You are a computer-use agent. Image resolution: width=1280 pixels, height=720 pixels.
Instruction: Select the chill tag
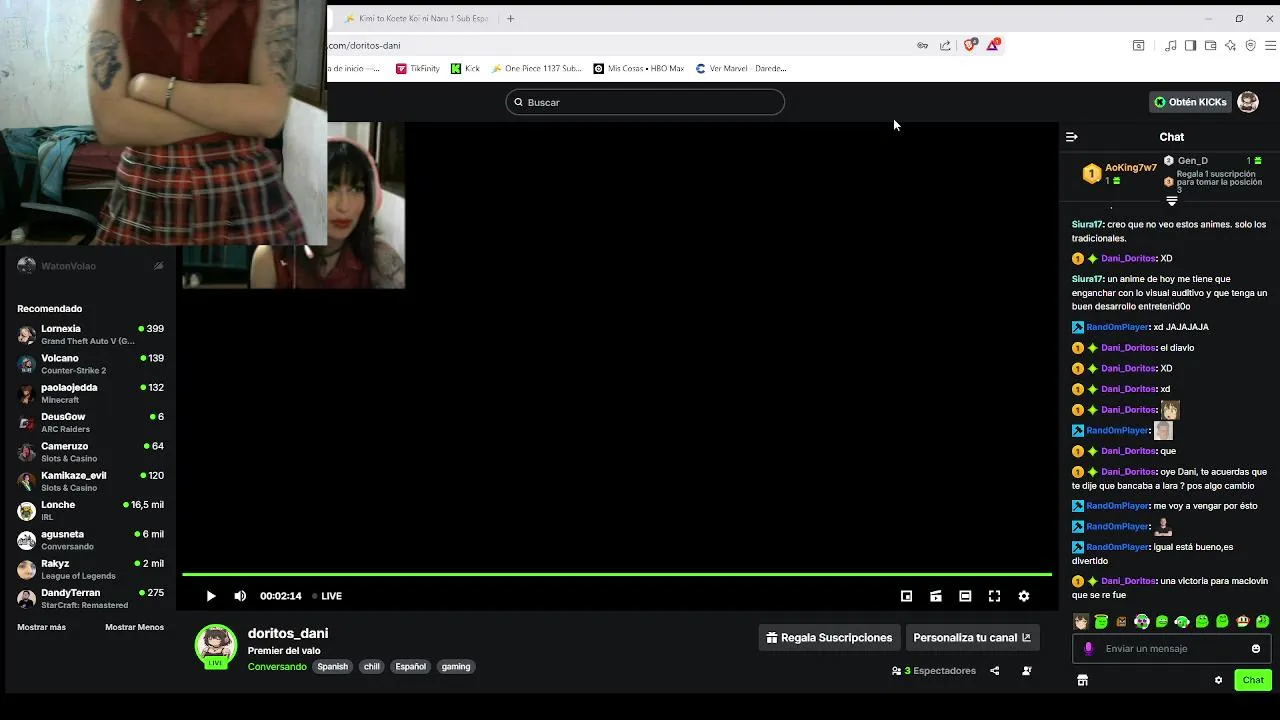click(x=372, y=667)
